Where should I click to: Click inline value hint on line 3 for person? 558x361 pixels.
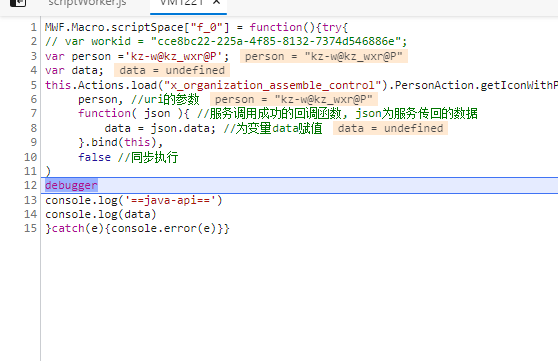(x=324, y=56)
